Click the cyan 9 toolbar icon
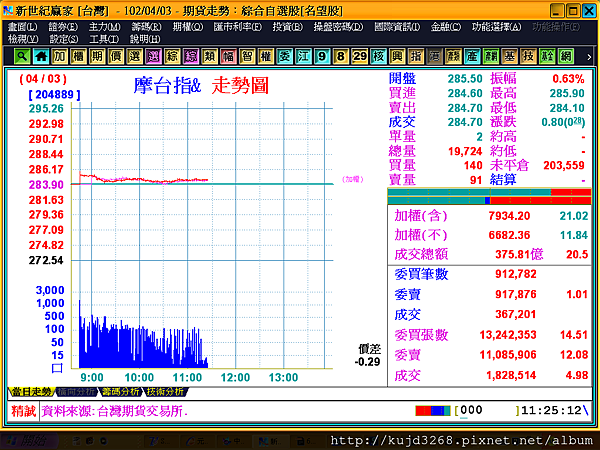This screenshot has height=450, width=600. pos(322,57)
